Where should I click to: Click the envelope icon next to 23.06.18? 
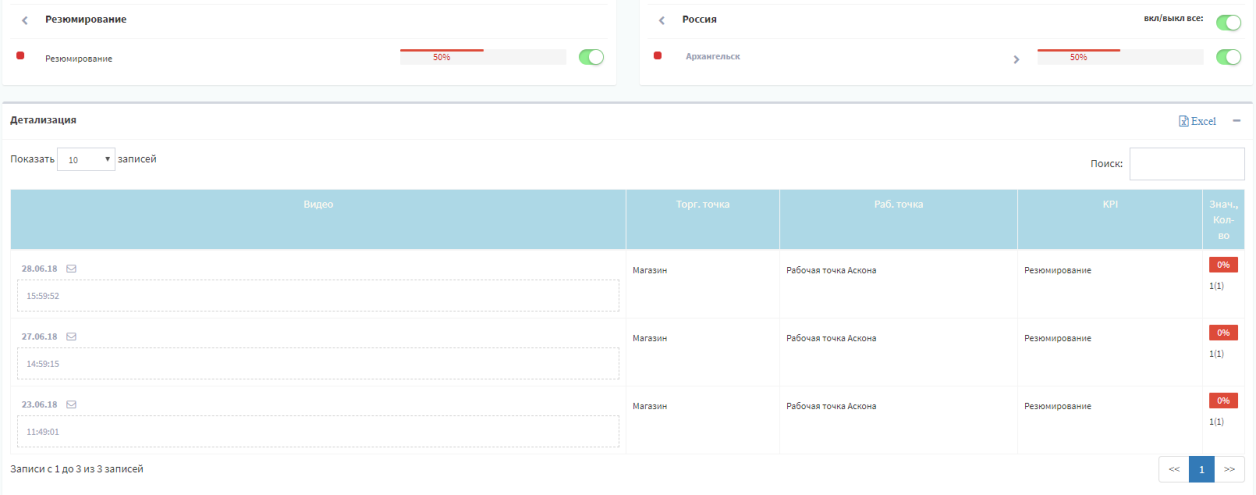click(x=71, y=405)
